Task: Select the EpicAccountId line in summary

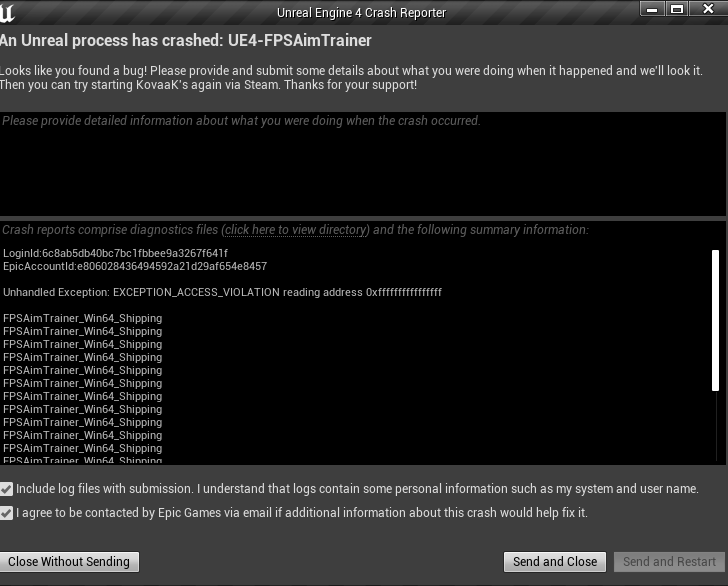Action: (135, 267)
